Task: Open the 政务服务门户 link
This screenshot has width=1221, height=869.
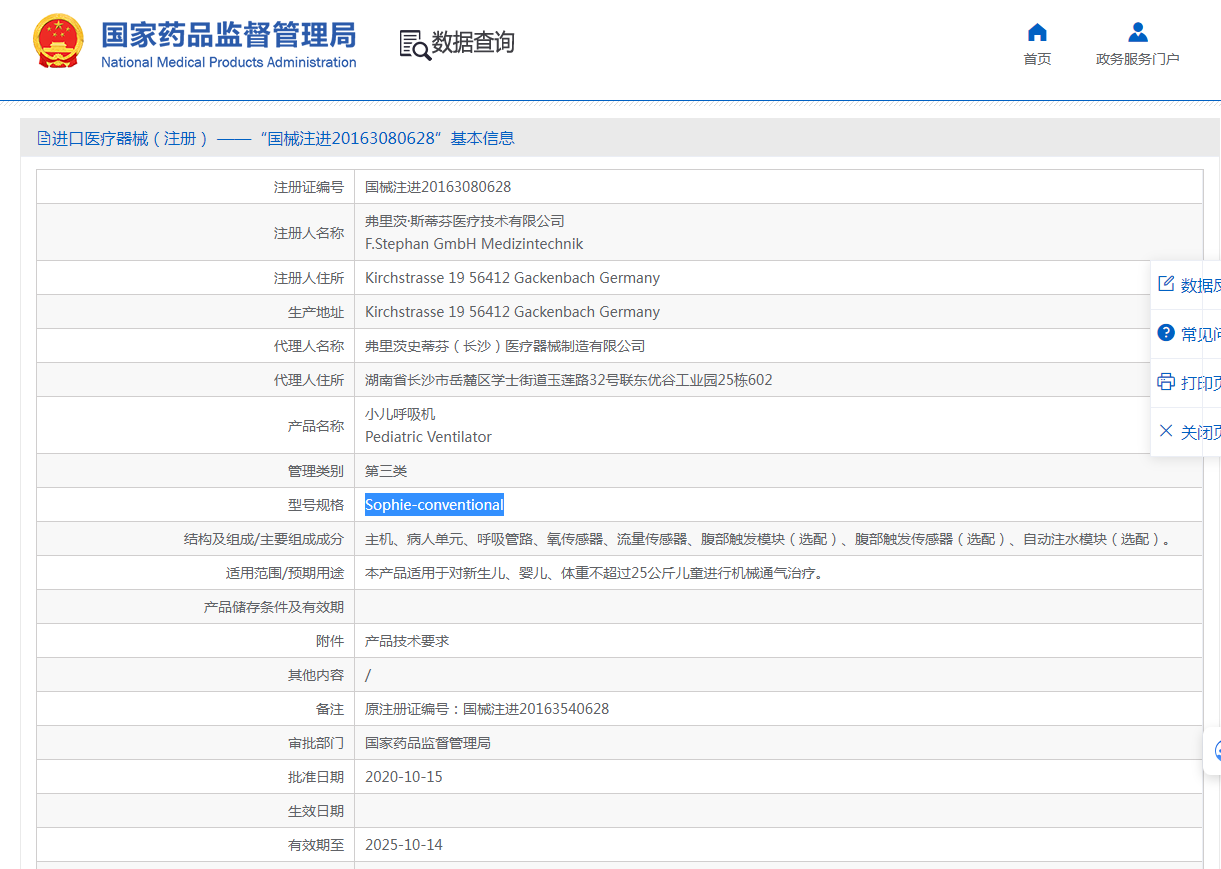Action: click(x=1137, y=59)
